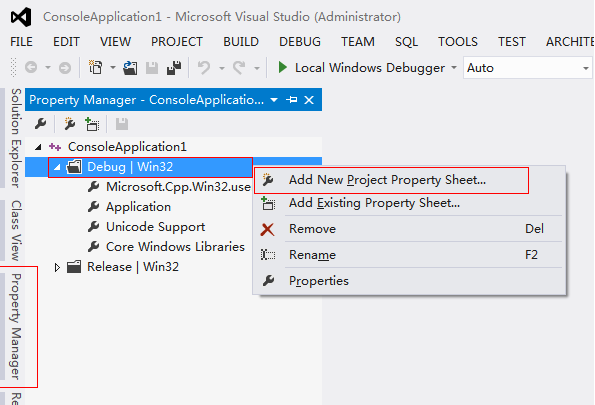Open the BUILD menu
Viewport: 595px width, 405px height.
[241, 42]
